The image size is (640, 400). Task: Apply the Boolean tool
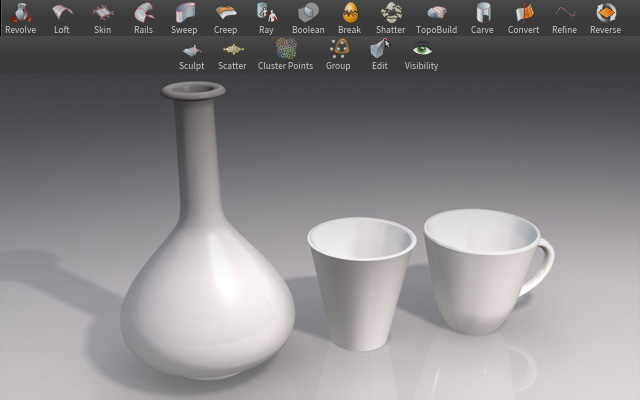pos(308,18)
